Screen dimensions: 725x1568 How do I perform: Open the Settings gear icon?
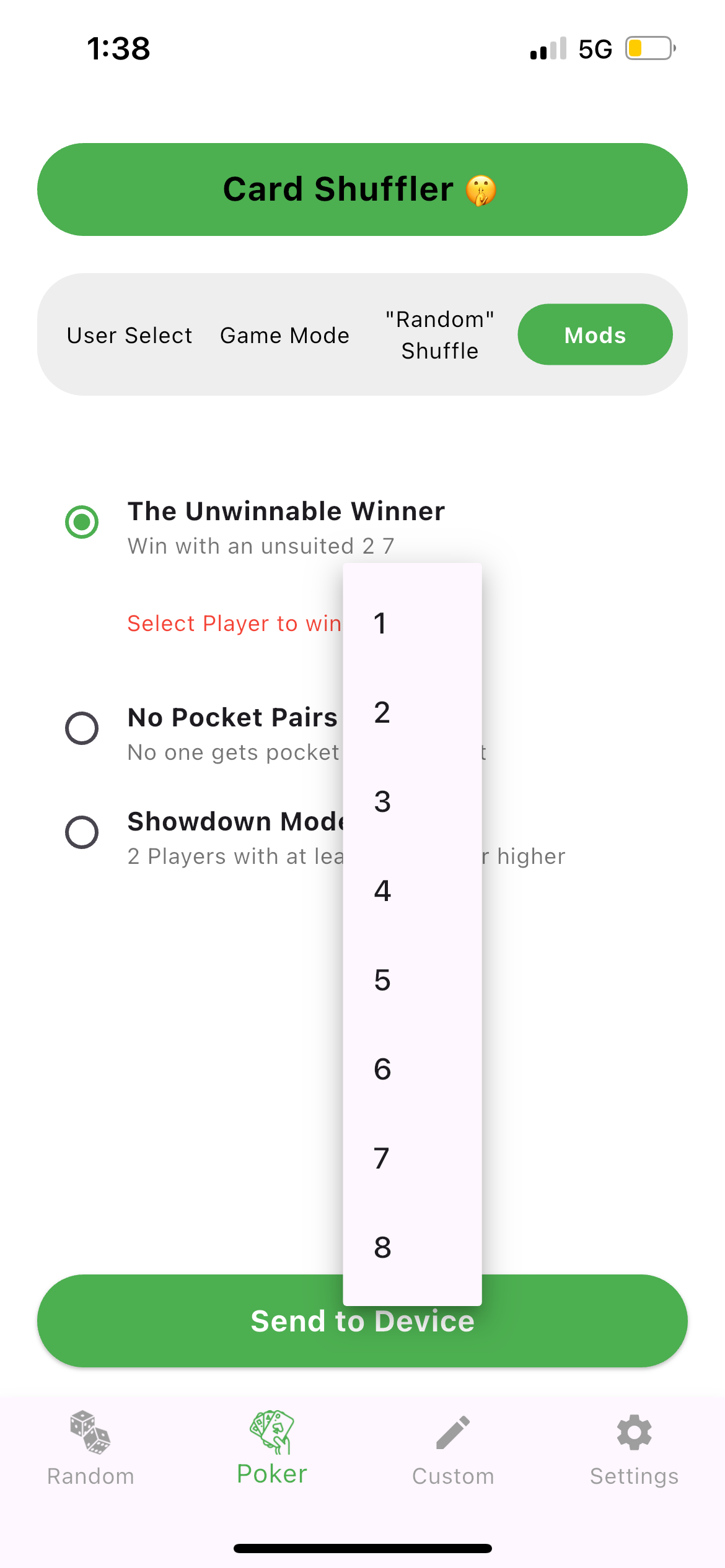(x=634, y=1432)
